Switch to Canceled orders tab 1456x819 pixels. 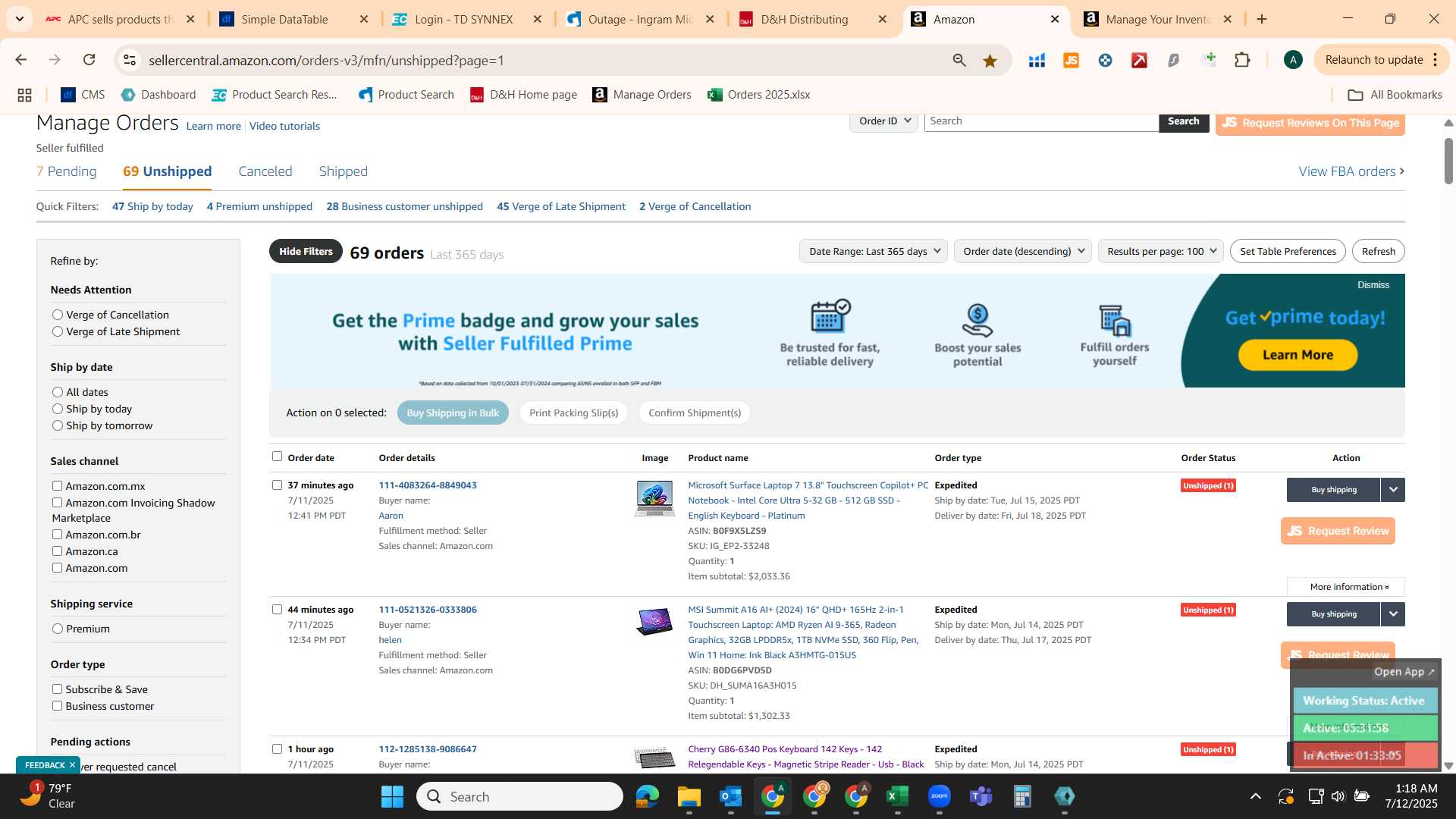click(265, 171)
